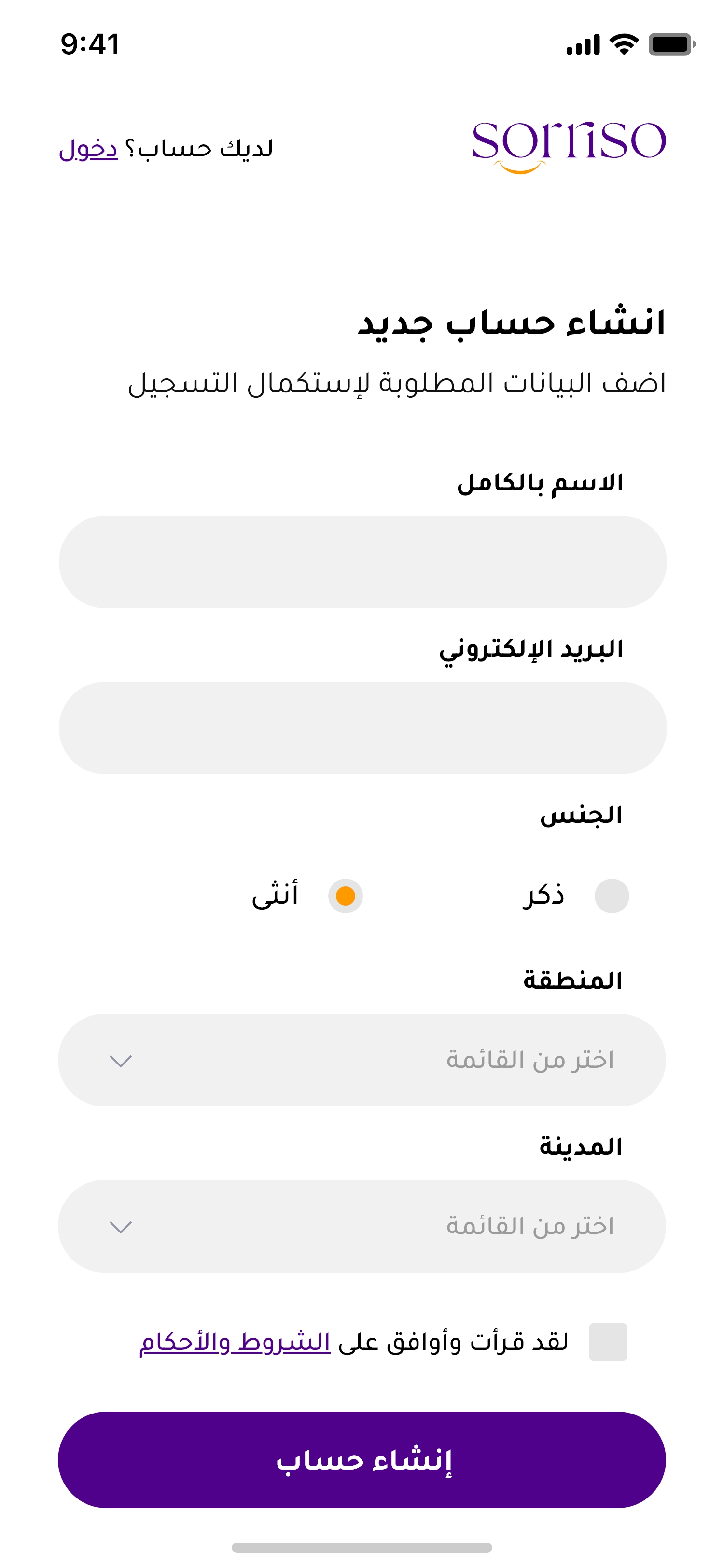Image resolution: width=724 pixels, height=1568 pixels.
Task: Tap the cellular signal icon
Action: click(x=583, y=45)
